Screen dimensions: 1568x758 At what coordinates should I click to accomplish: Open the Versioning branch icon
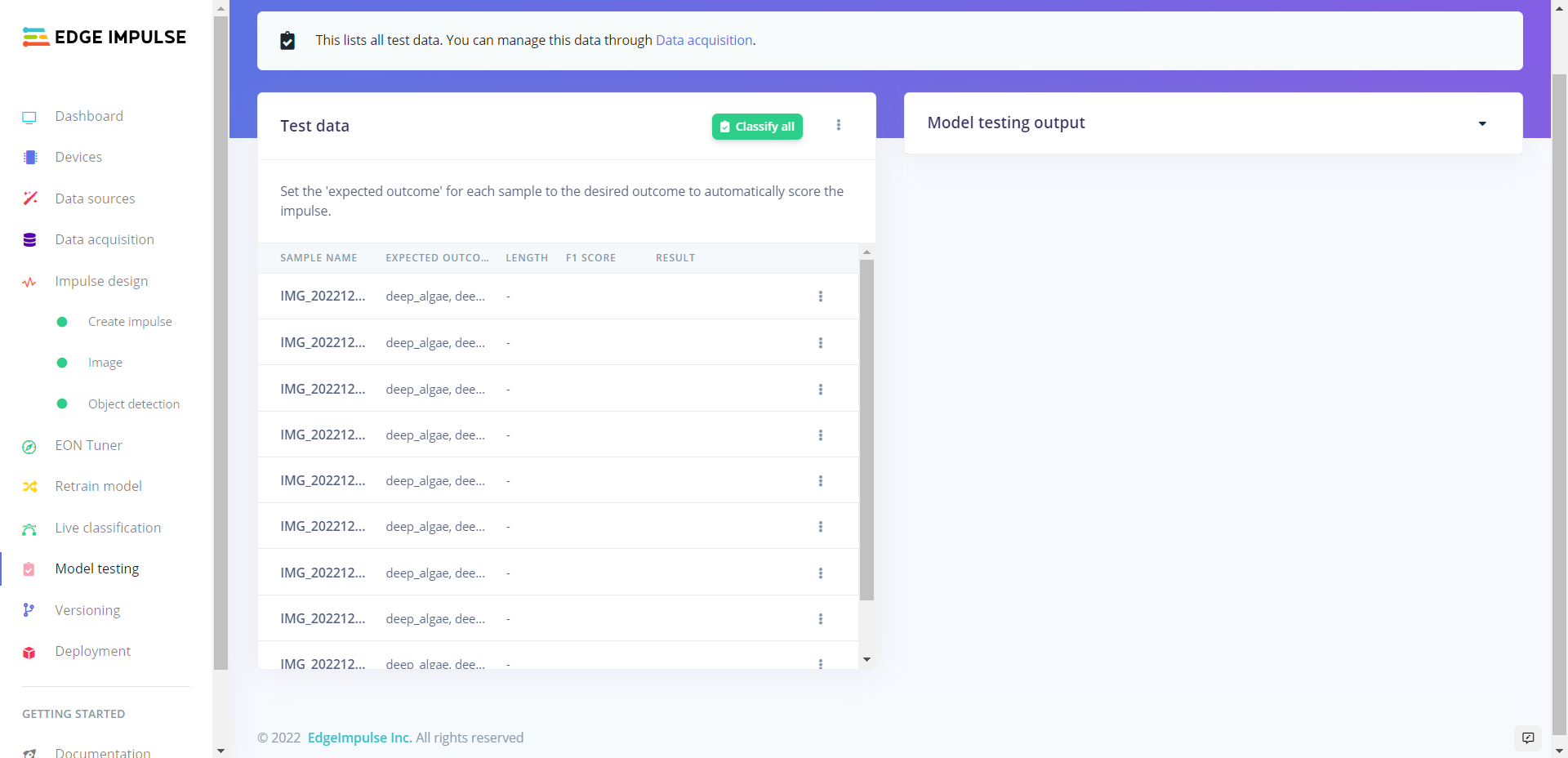click(29, 610)
